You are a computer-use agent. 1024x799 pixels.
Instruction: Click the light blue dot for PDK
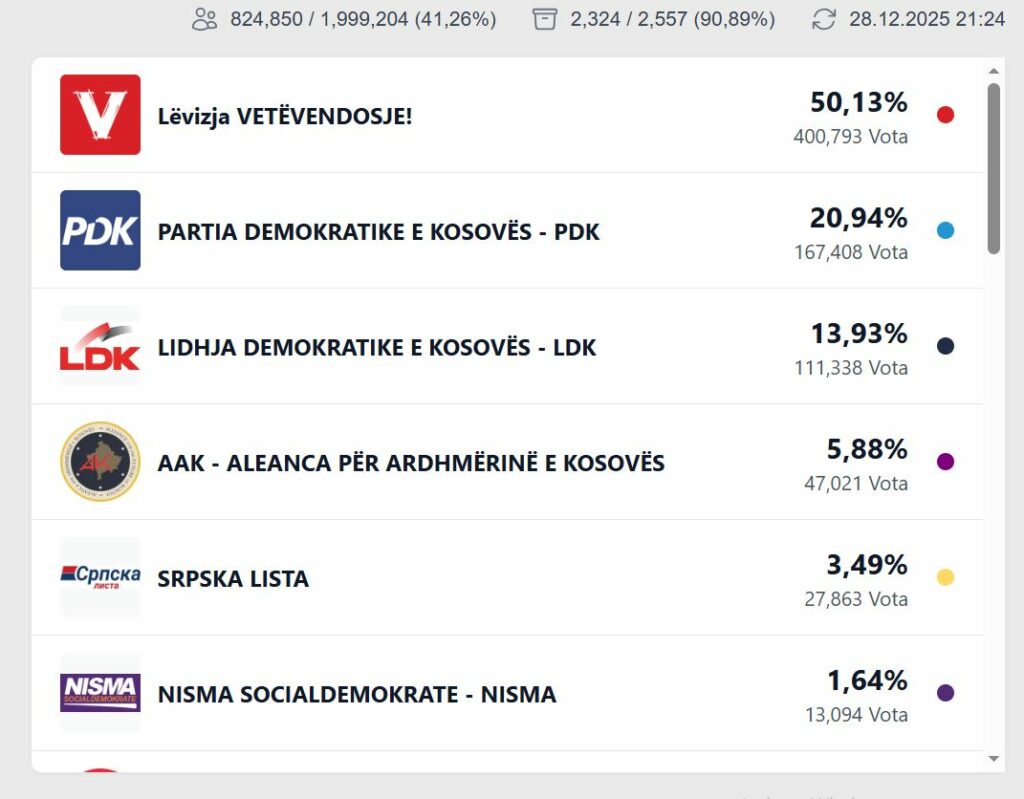tap(945, 231)
